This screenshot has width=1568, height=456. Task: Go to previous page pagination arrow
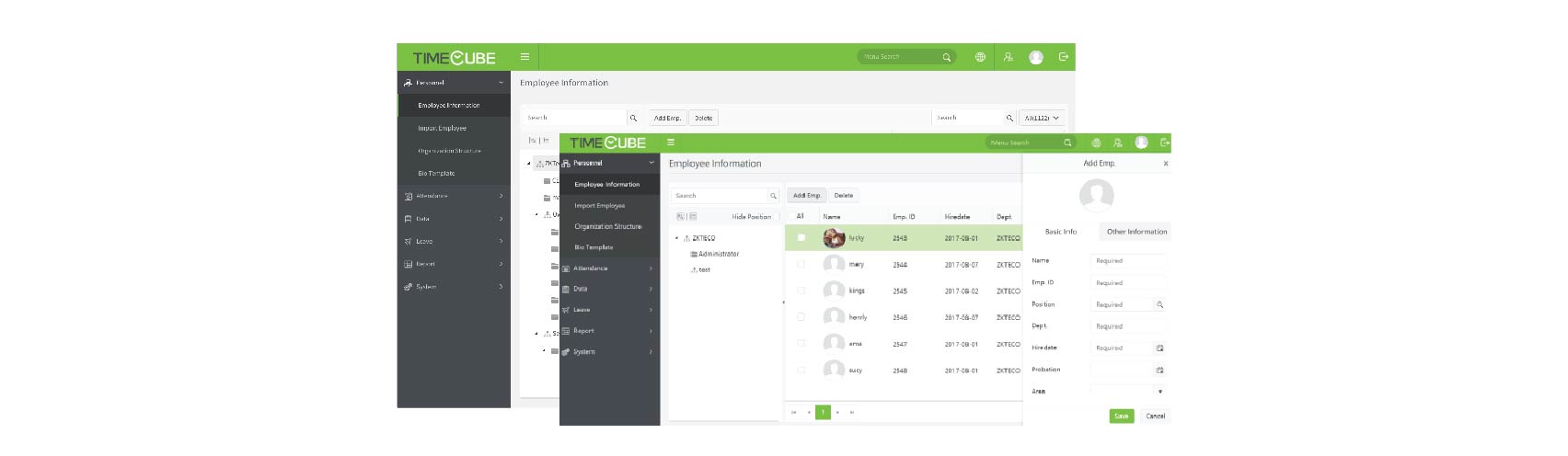click(809, 412)
